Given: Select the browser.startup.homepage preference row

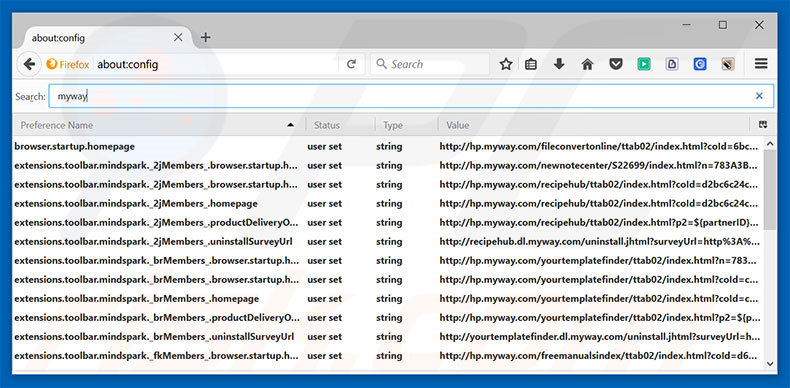Looking at the screenshot, I should 387,147.
